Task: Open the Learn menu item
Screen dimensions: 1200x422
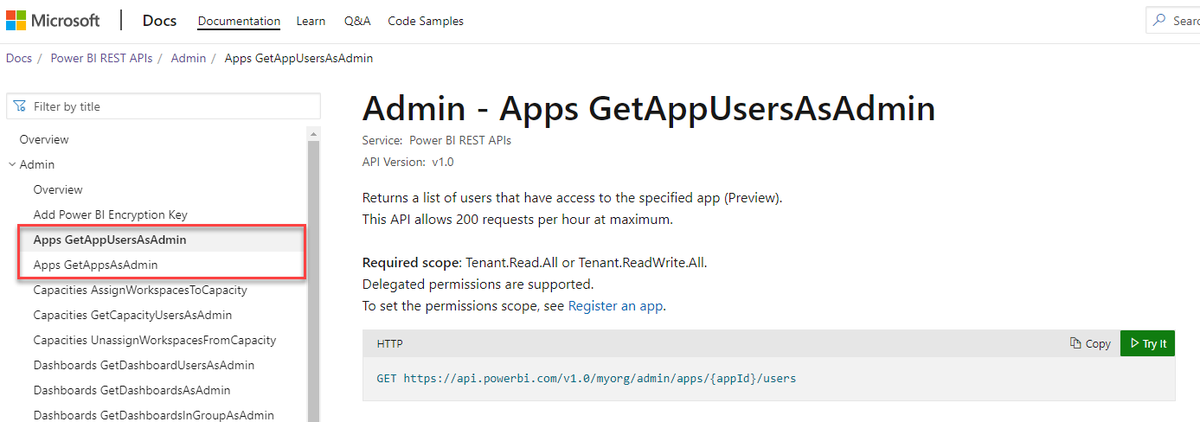Action: click(311, 21)
